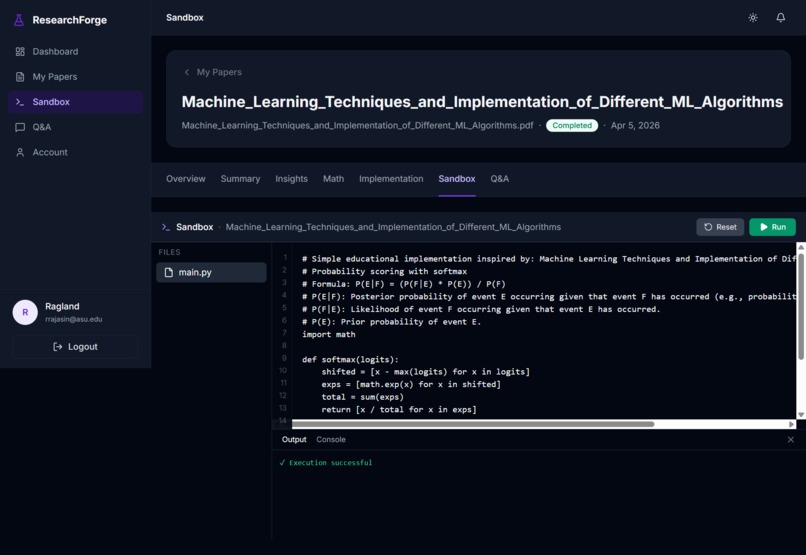Switch to the Q&A paper tab
Viewport: 806px width, 555px height.
[499, 179]
